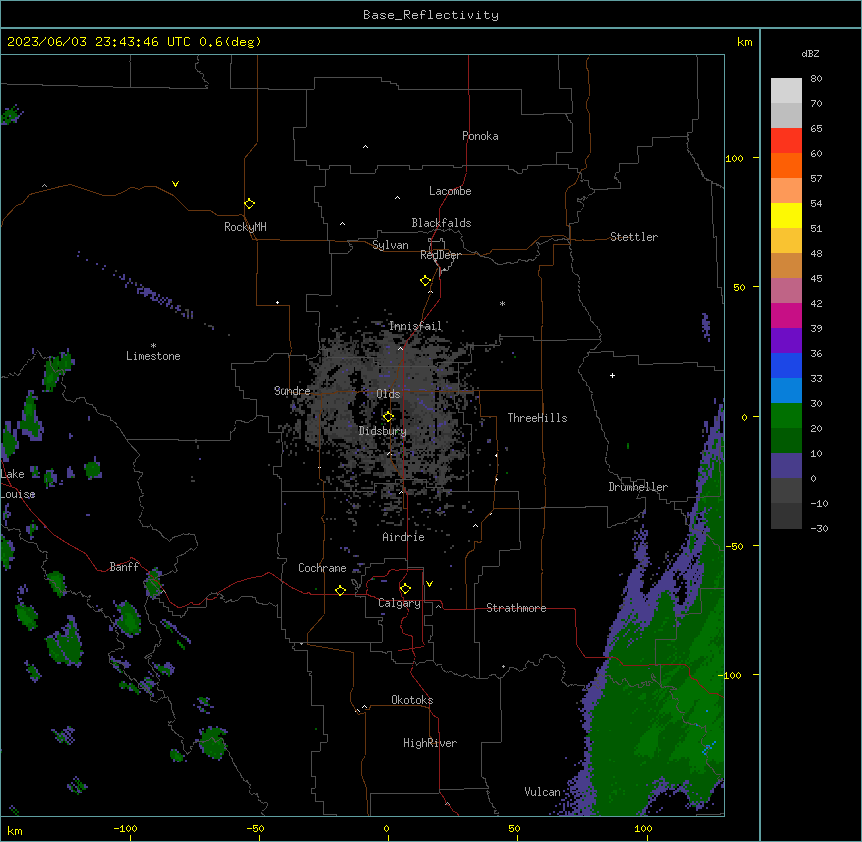Click the dBZ legend heading
The height and width of the screenshot is (842, 862).
point(810,54)
